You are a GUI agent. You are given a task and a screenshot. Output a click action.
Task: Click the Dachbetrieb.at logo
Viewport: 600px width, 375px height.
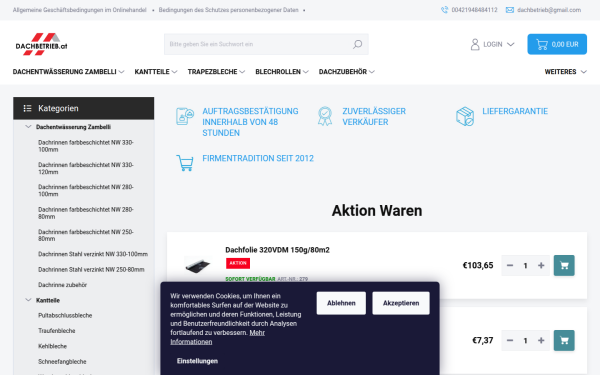pos(41,44)
